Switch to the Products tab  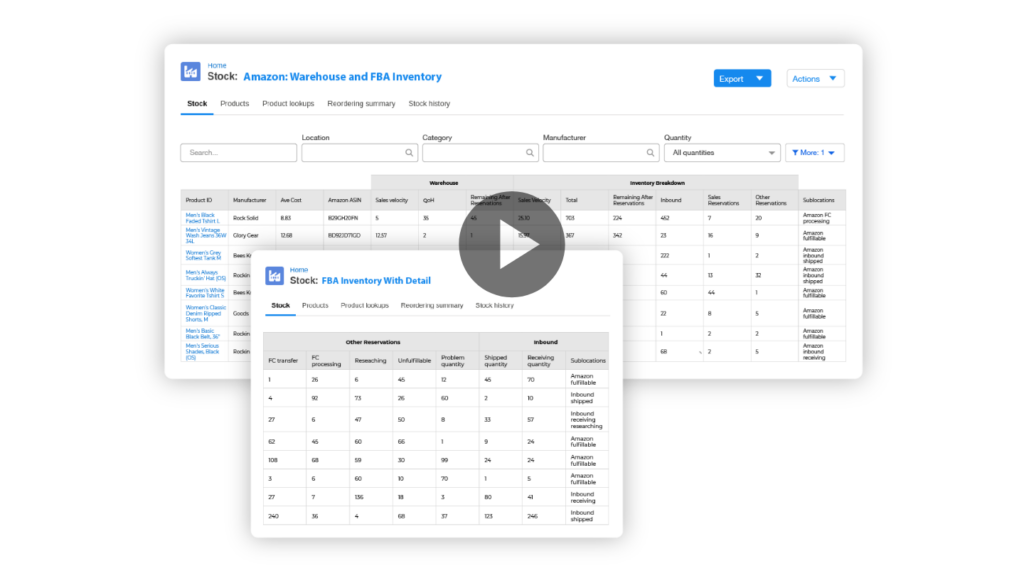[235, 103]
